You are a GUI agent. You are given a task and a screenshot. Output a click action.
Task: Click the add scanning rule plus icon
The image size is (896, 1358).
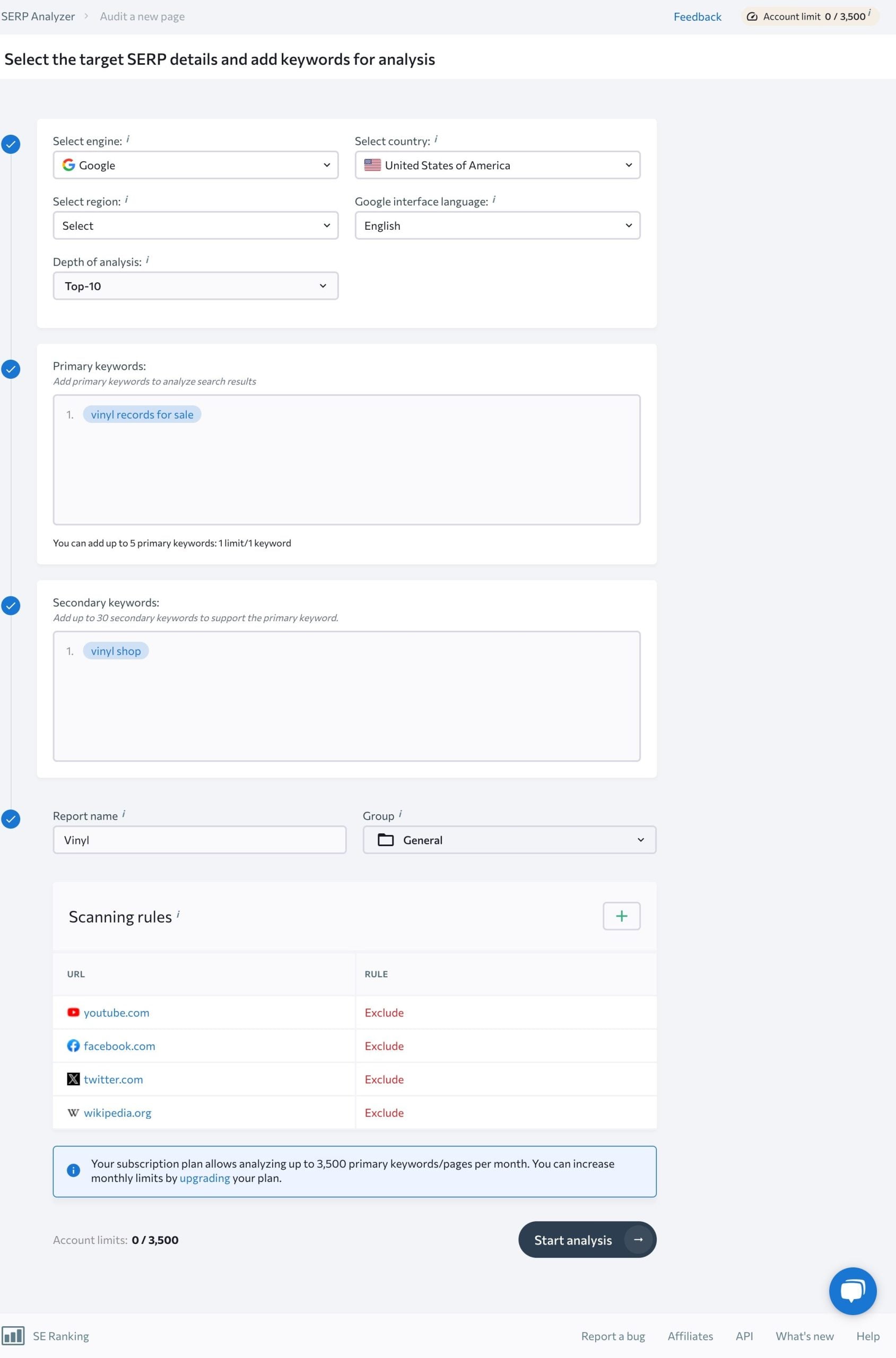pyautogui.click(x=621, y=916)
